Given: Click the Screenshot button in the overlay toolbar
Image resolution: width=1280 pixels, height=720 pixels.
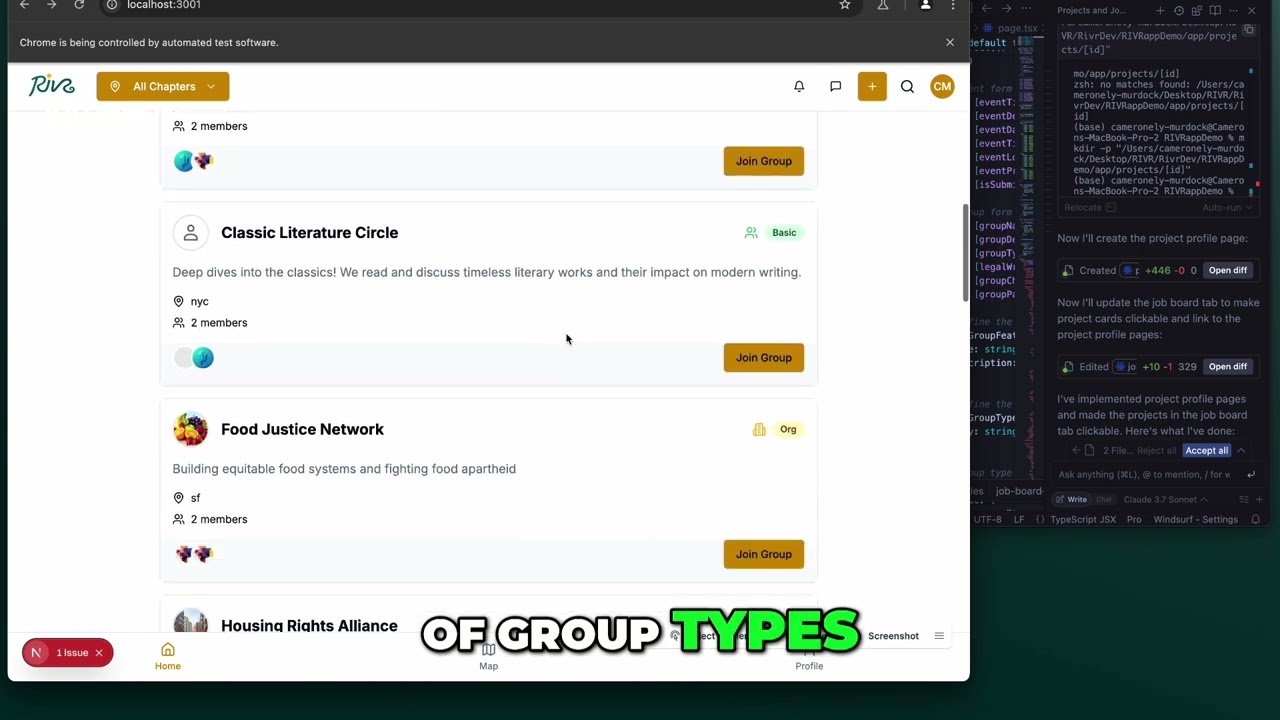Looking at the screenshot, I should [893, 636].
